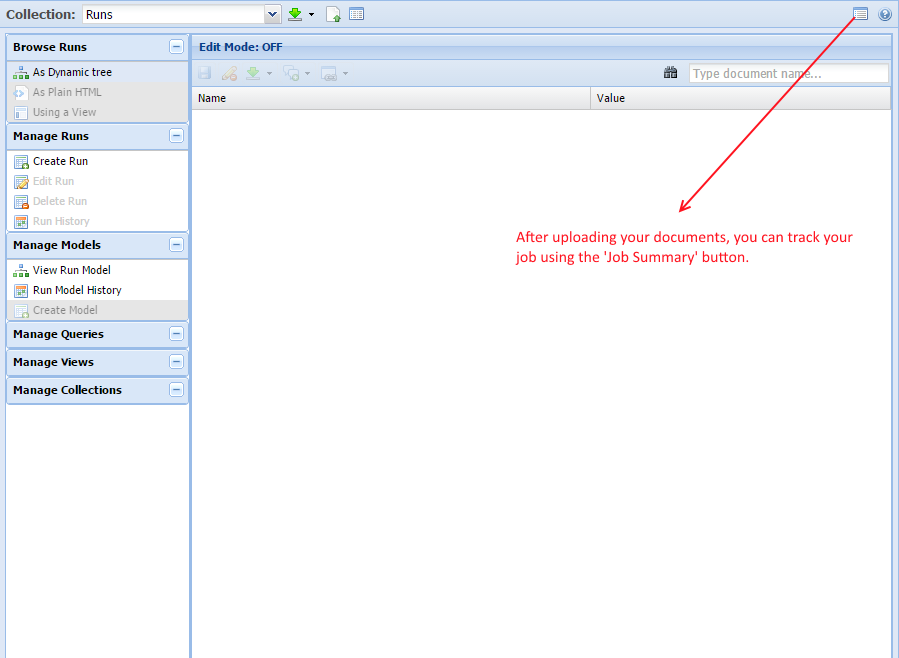Collapse the Manage Models panel
Image resolution: width=899 pixels, height=658 pixels.
(x=177, y=245)
